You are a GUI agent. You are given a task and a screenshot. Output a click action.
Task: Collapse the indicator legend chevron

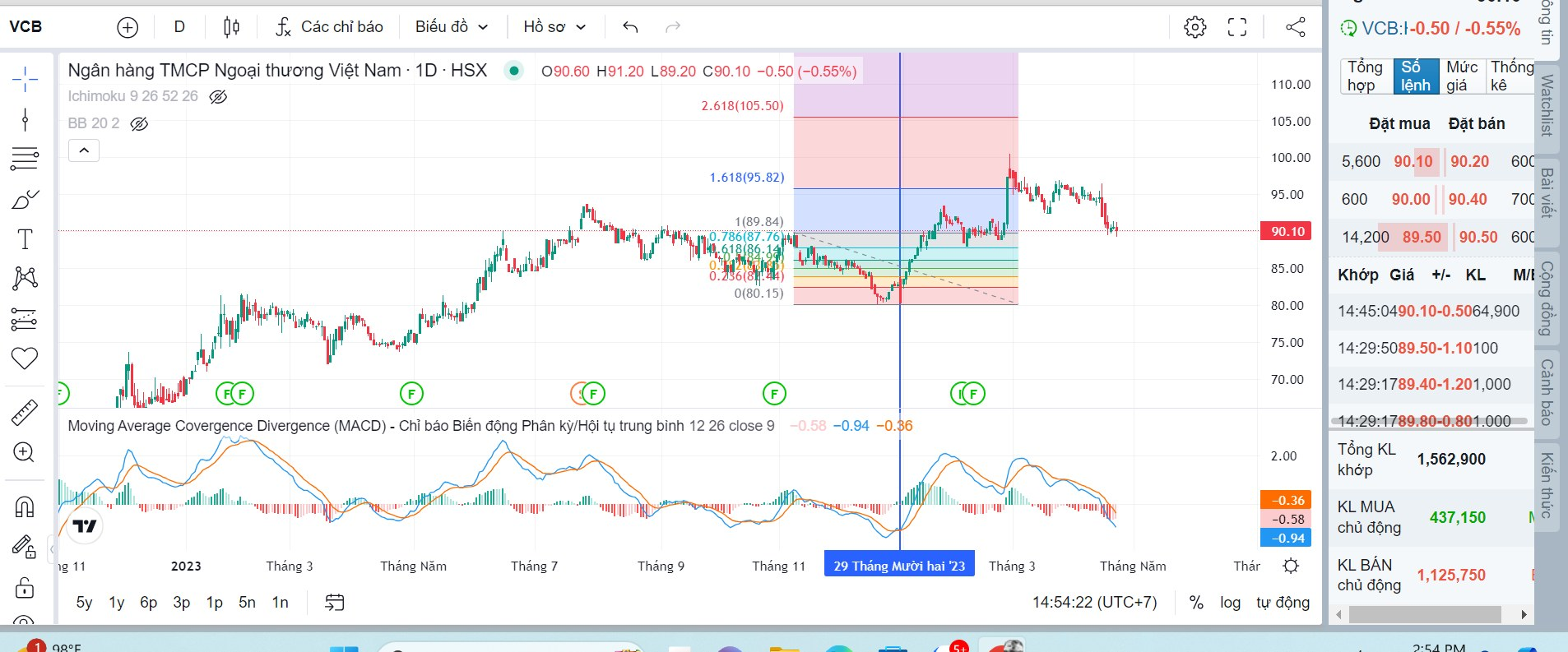tap(84, 150)
